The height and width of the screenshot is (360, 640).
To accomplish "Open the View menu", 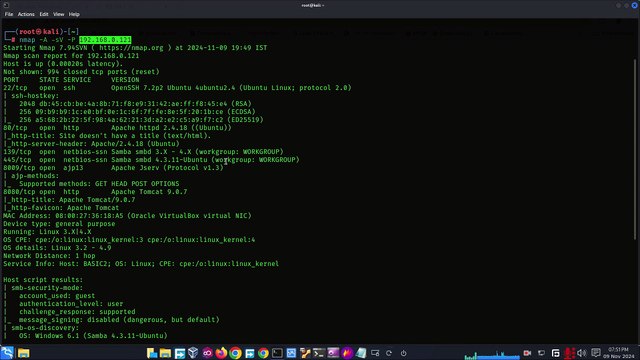I will click(x=58, y=14).
